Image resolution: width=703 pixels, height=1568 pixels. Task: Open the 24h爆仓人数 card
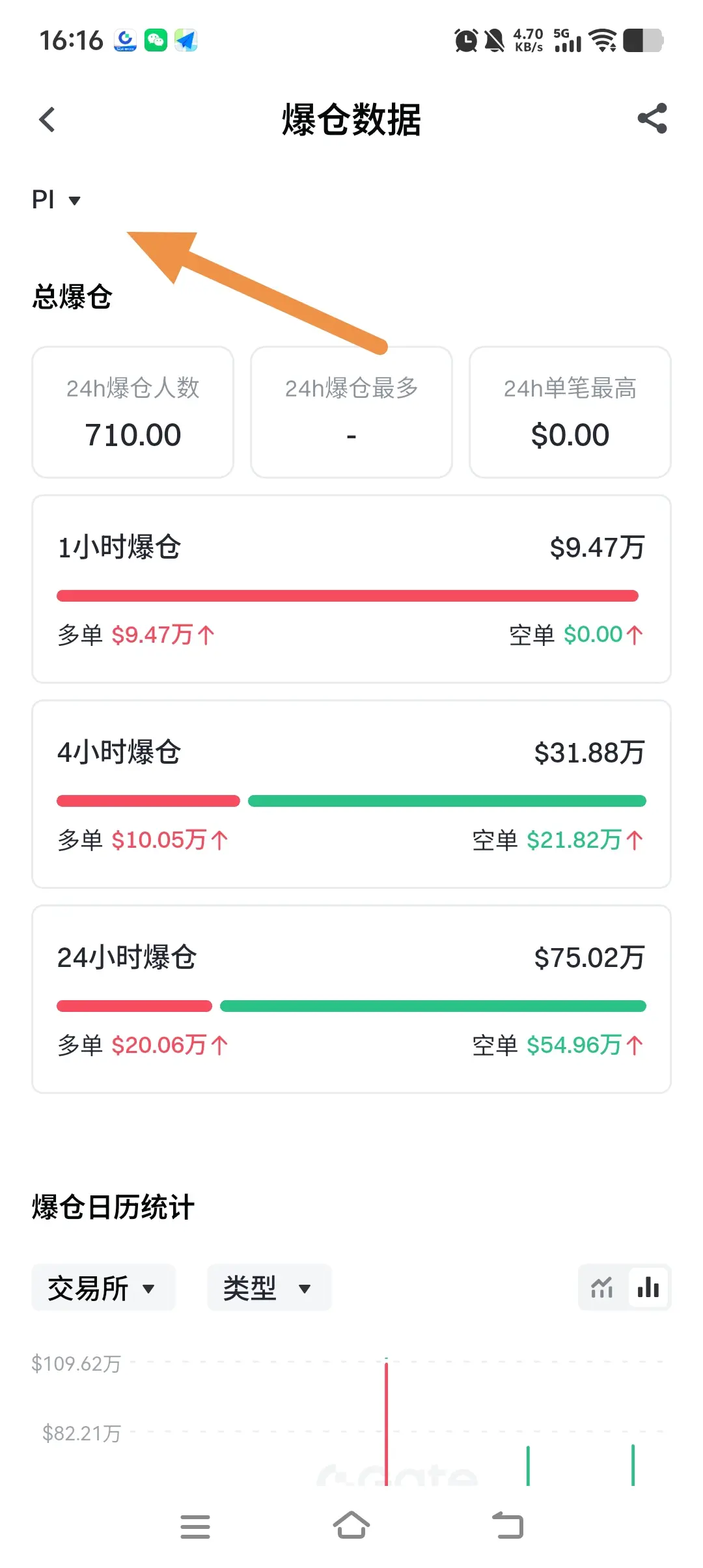point(133,412)
